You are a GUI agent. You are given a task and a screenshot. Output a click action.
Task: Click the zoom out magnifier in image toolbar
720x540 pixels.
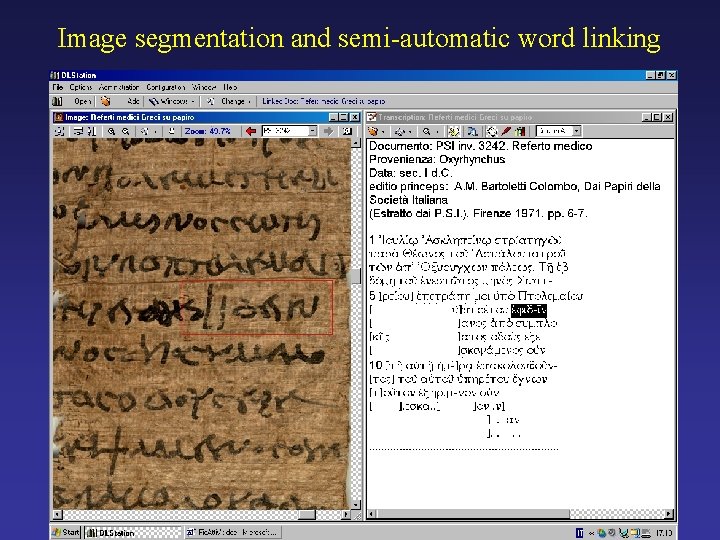point(125,131)
